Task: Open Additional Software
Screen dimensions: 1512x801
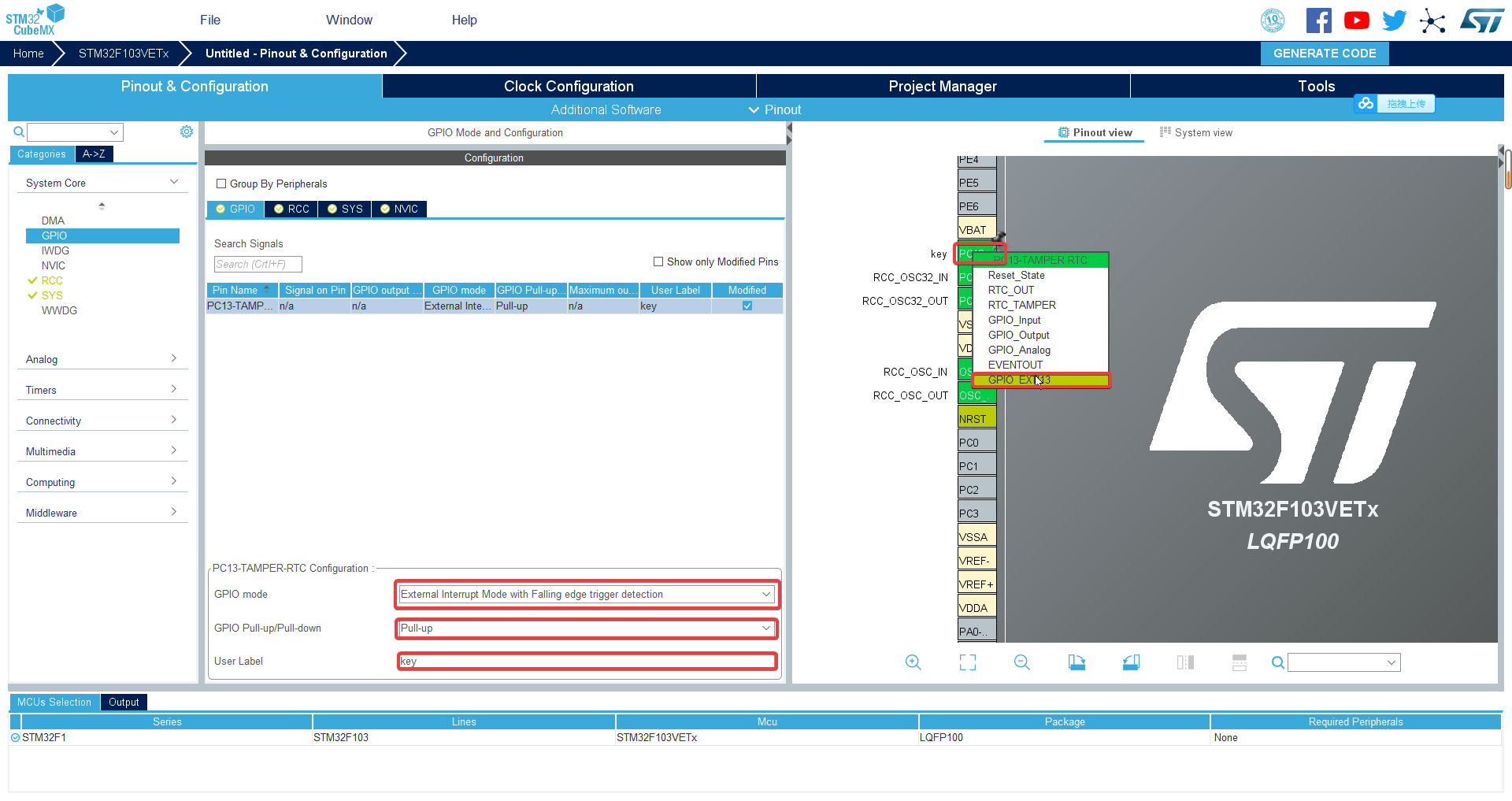Action: click(606, 109)
